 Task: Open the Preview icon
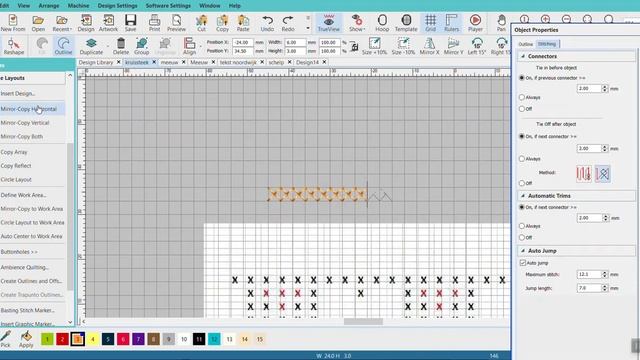point(176,23)
